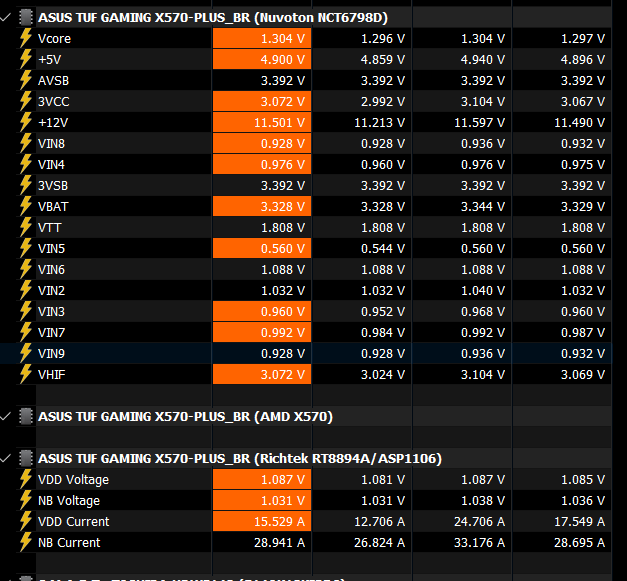Click the lightning icon beside 3VCC
This screenshot has height=581, width=627.
point(26,101)
